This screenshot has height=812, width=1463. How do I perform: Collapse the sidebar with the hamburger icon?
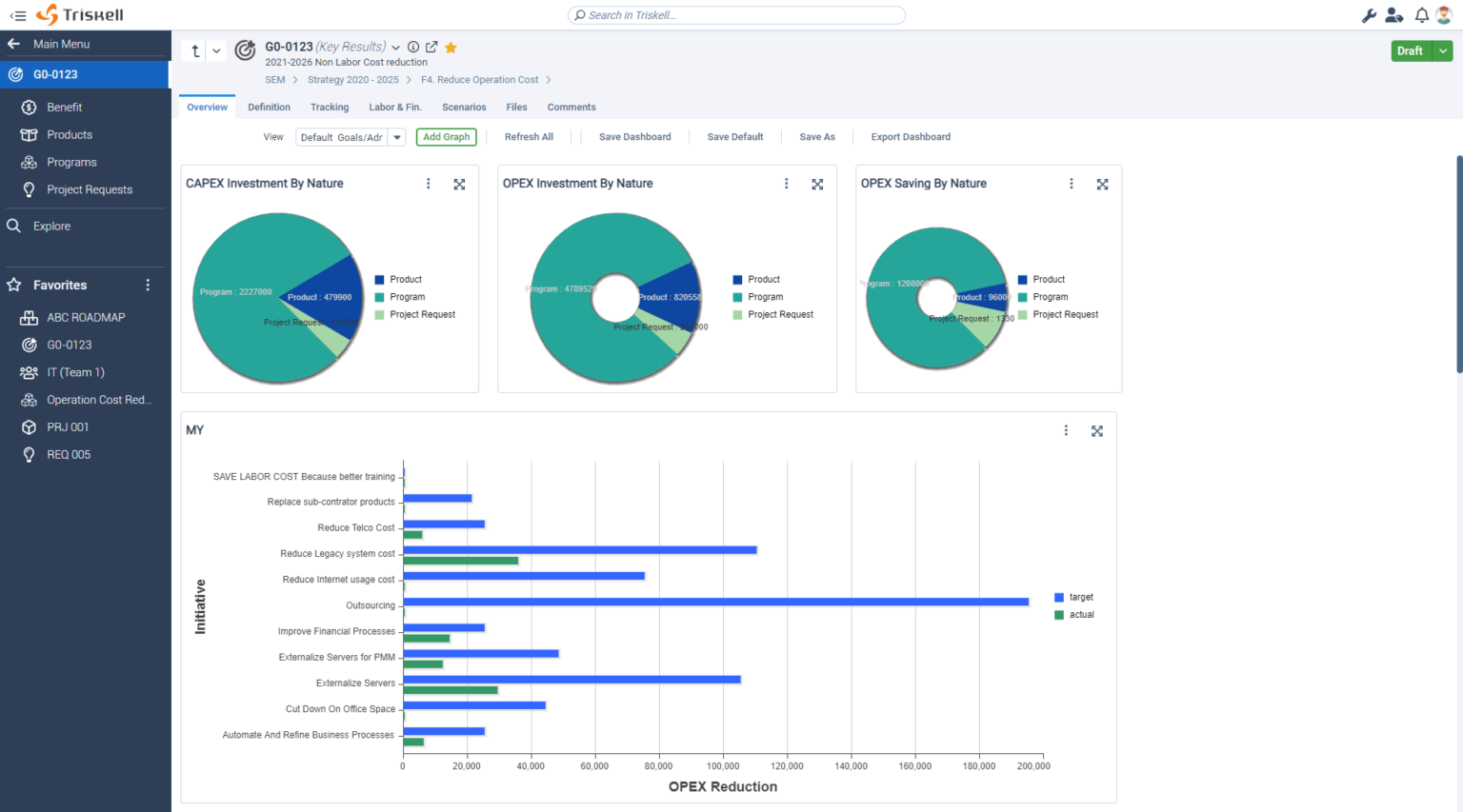pos(18,15)
